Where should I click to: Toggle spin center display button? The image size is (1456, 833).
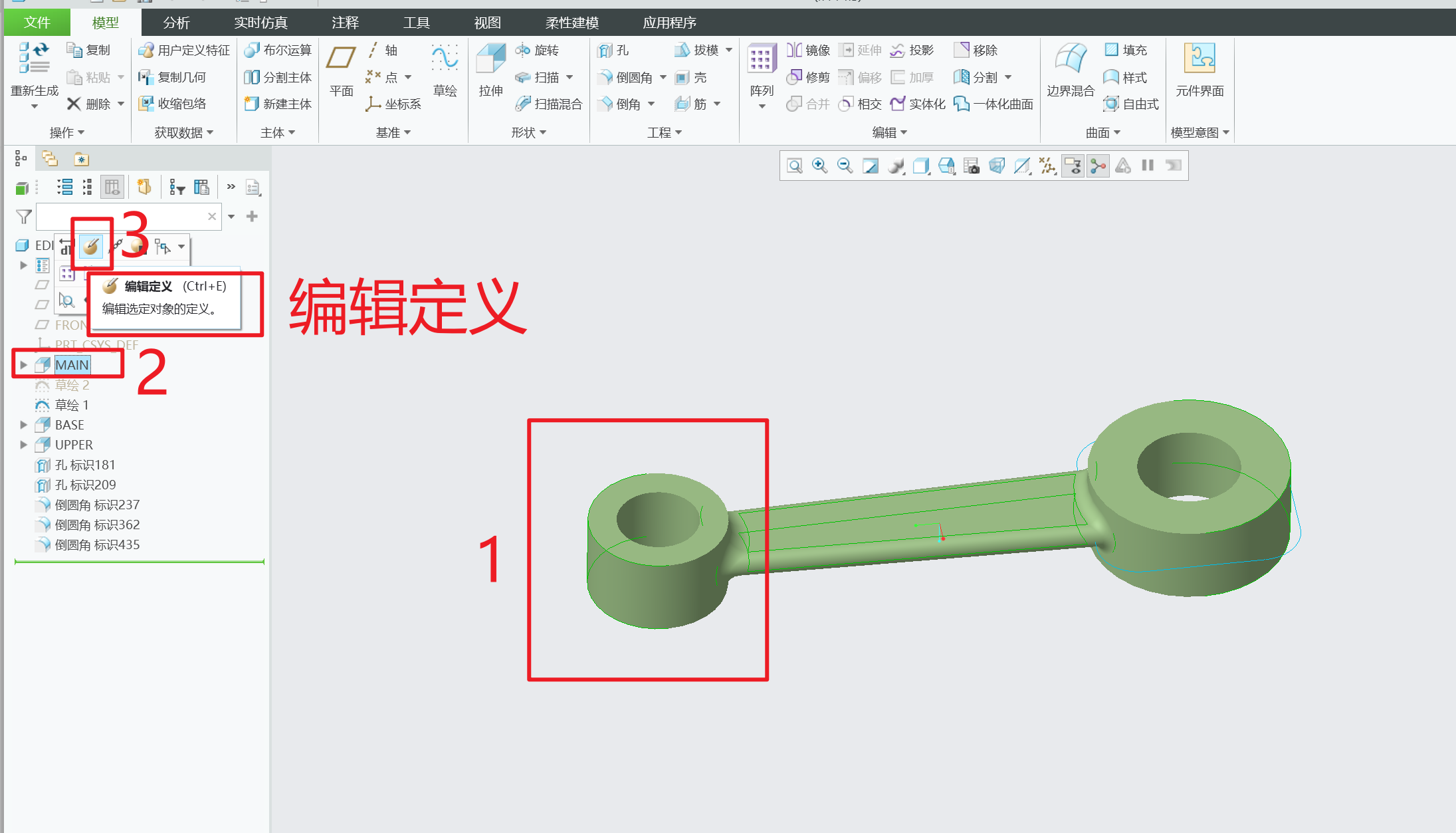pyautogui.click(x=1098, y=166)
